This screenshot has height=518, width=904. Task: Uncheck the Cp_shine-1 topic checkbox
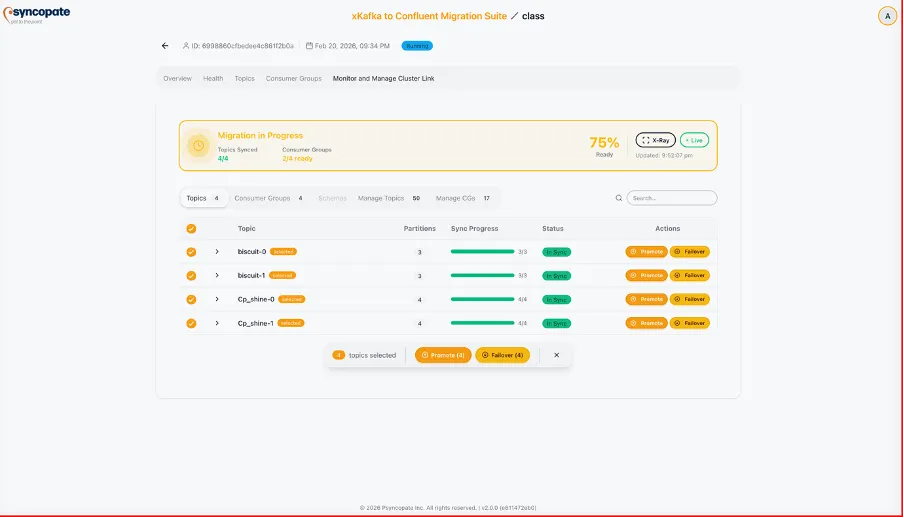(x=191, y=324)
